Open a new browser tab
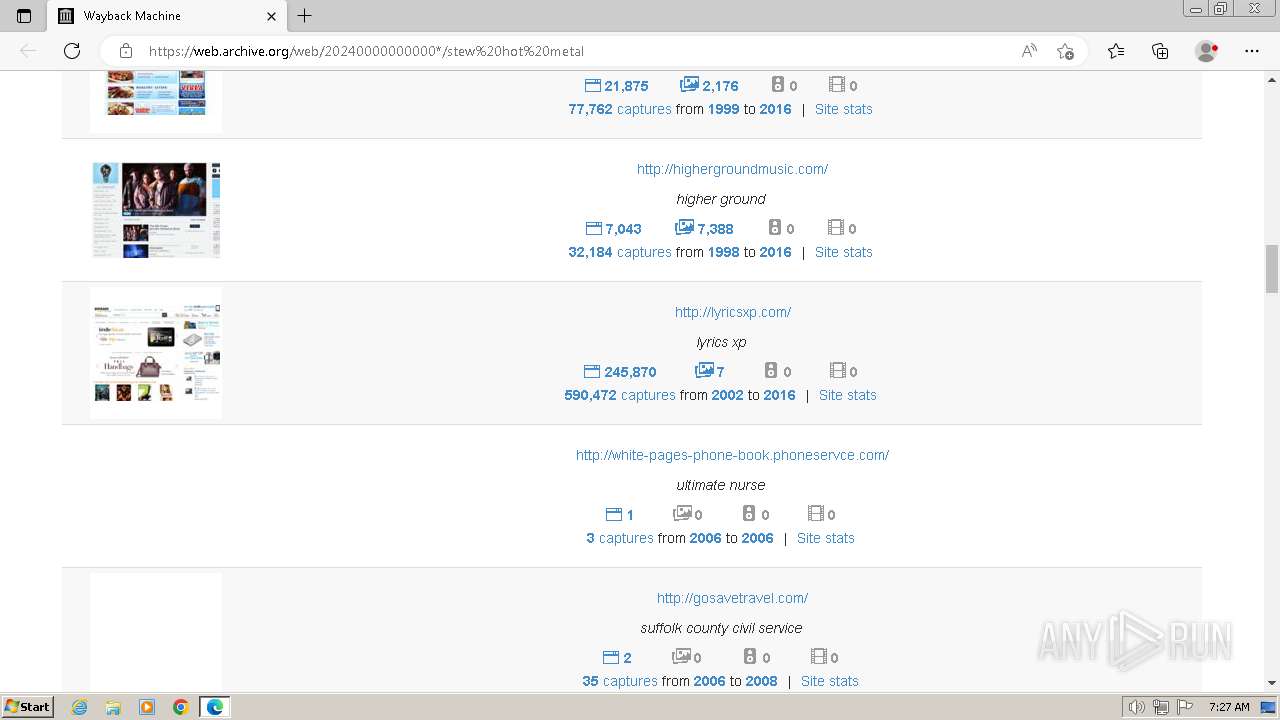Viewport: 1280px width, 720px height. tap(305, 16)
